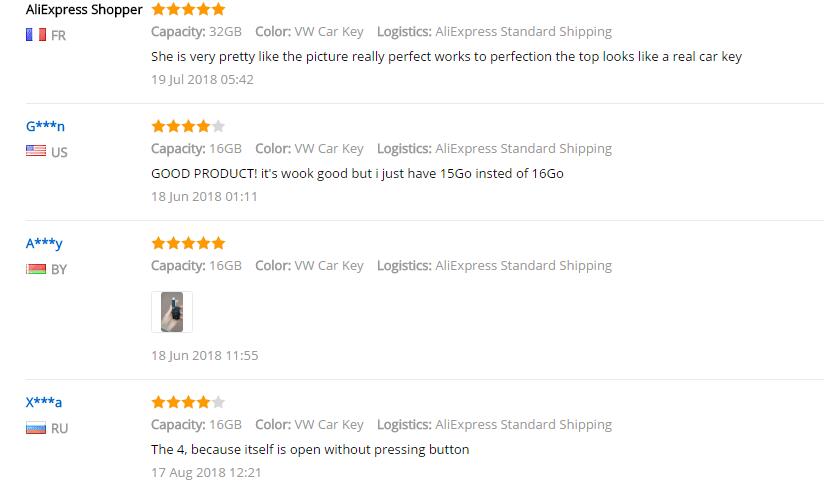The width and height of the screenshot is (824, 496).
Task: Open the car key photo thumbnail in A***y's review
Action: click(172, 312)
